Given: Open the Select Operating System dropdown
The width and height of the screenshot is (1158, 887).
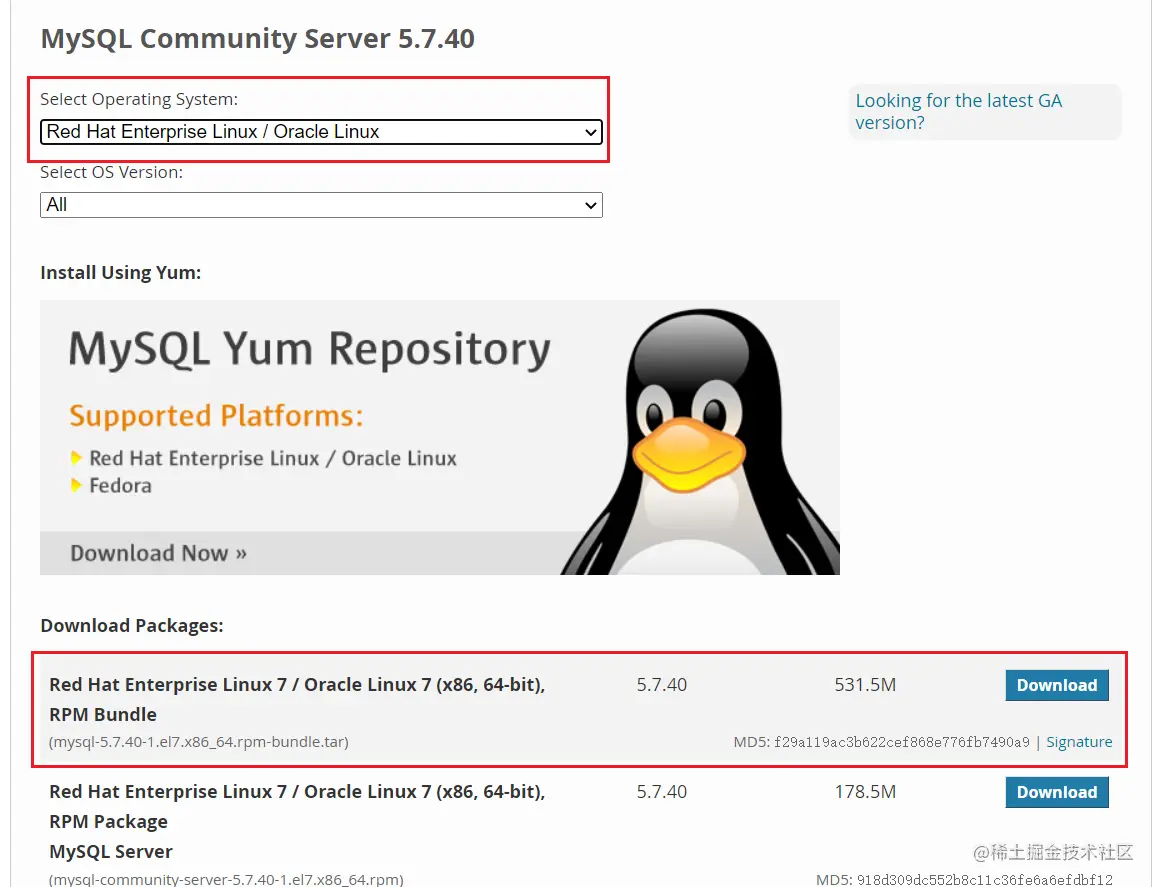Looking at the screenshot, I should [x=321, y=132].
